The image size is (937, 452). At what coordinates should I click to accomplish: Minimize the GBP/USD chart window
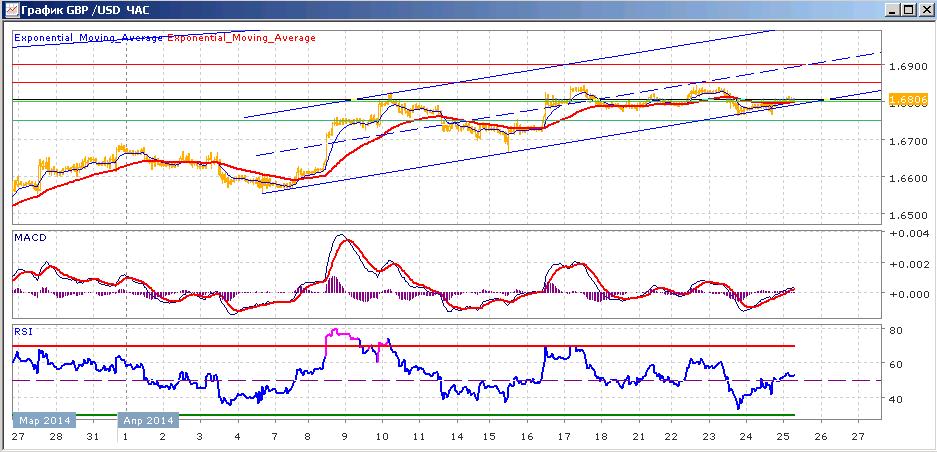pyautogui.click(x=893, y=10)
